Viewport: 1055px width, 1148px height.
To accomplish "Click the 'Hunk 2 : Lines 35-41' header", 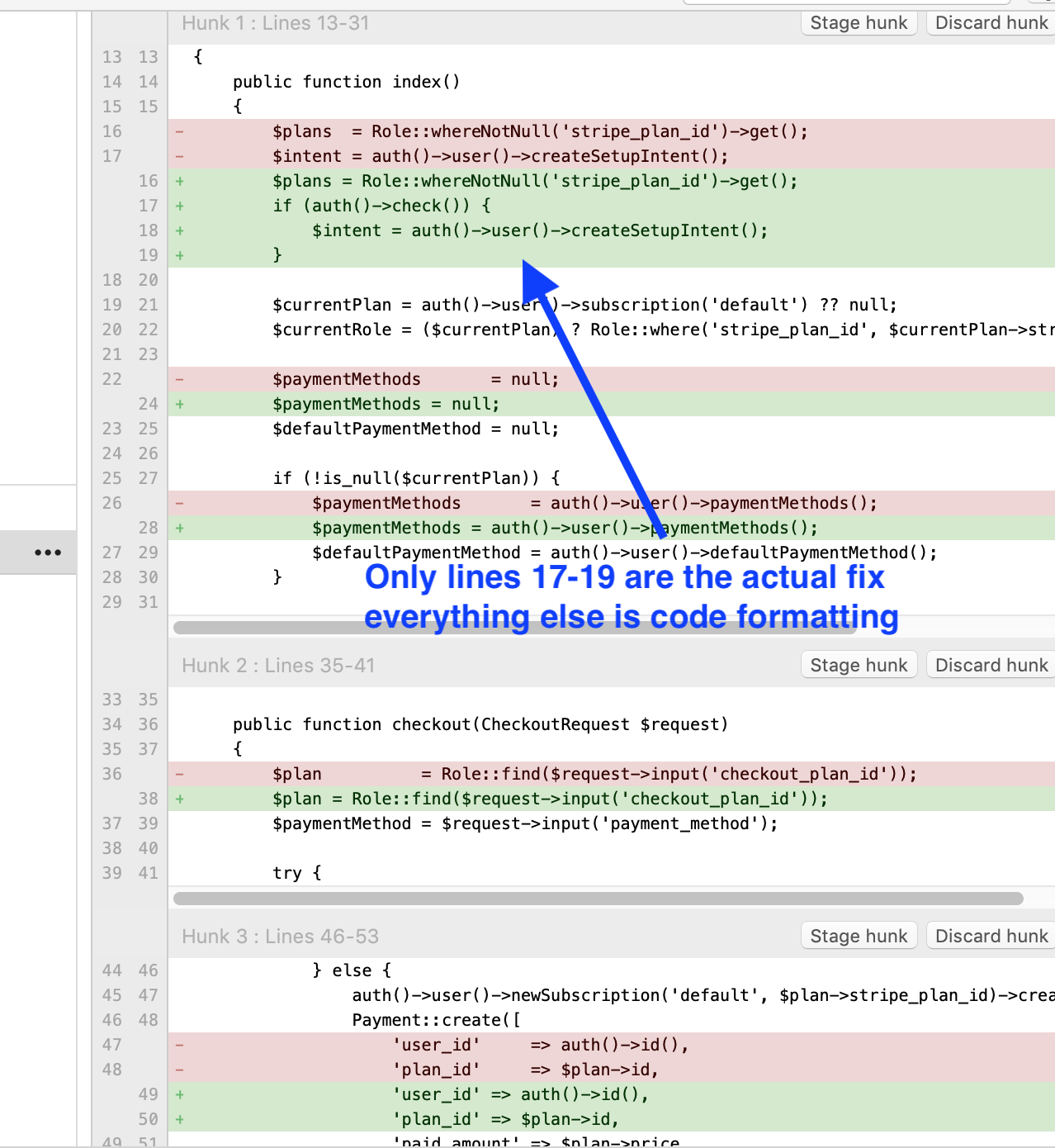I will point(278,666).
